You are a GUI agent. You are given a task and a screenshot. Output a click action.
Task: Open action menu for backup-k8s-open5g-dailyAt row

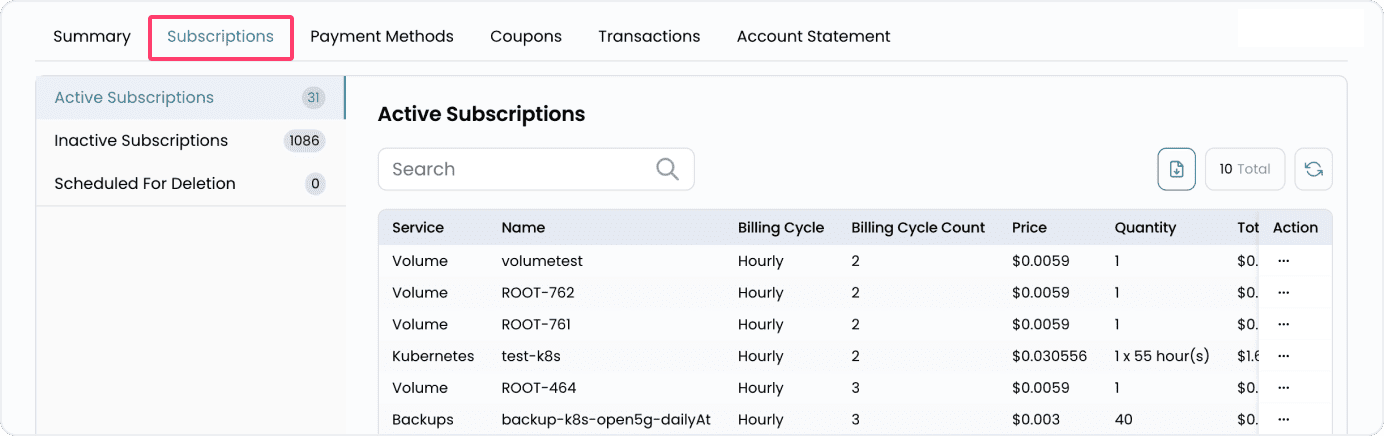1284,420
